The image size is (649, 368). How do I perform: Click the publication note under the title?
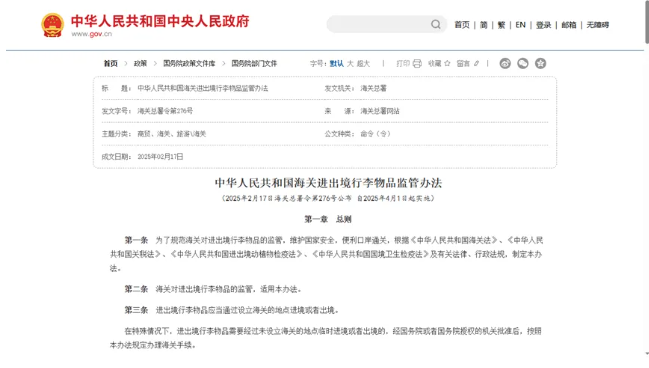coord(328,198)
